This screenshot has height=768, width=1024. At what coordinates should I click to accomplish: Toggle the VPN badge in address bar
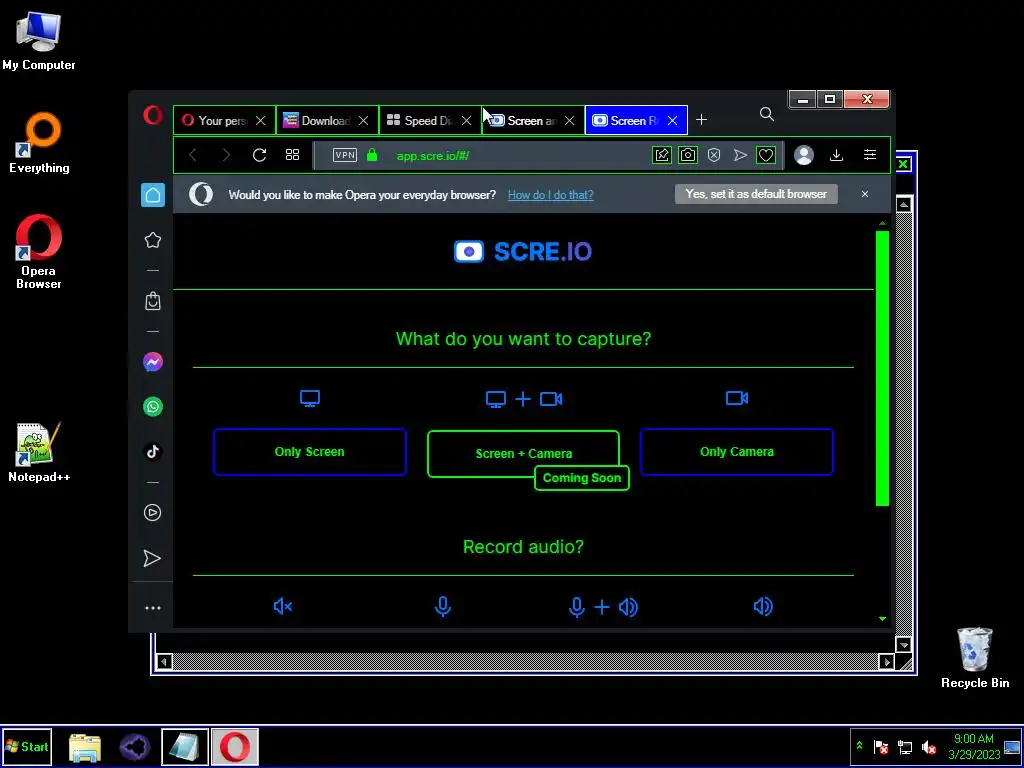pos(345,155)
